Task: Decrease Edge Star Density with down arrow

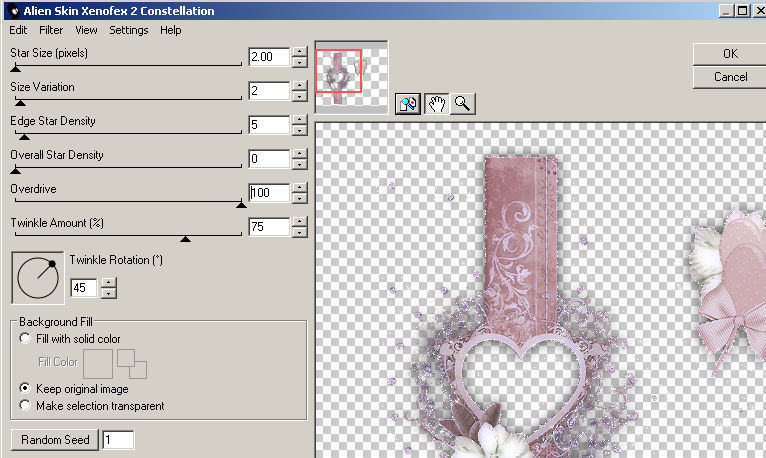Action: tap(299, 130)
